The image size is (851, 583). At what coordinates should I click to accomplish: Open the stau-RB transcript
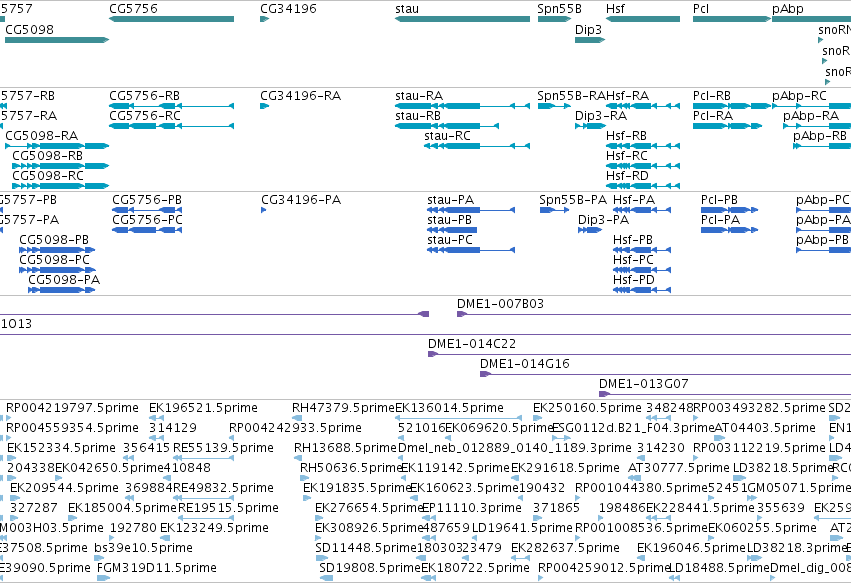coord(447,126)
